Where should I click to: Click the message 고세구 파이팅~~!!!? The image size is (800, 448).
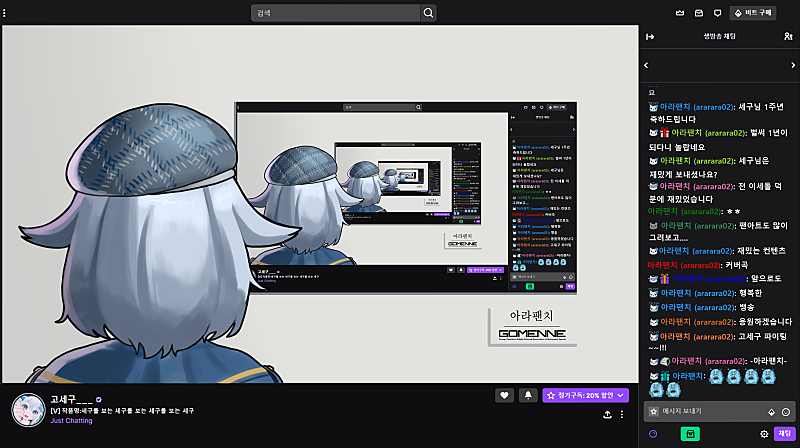[x=718, y=342]
